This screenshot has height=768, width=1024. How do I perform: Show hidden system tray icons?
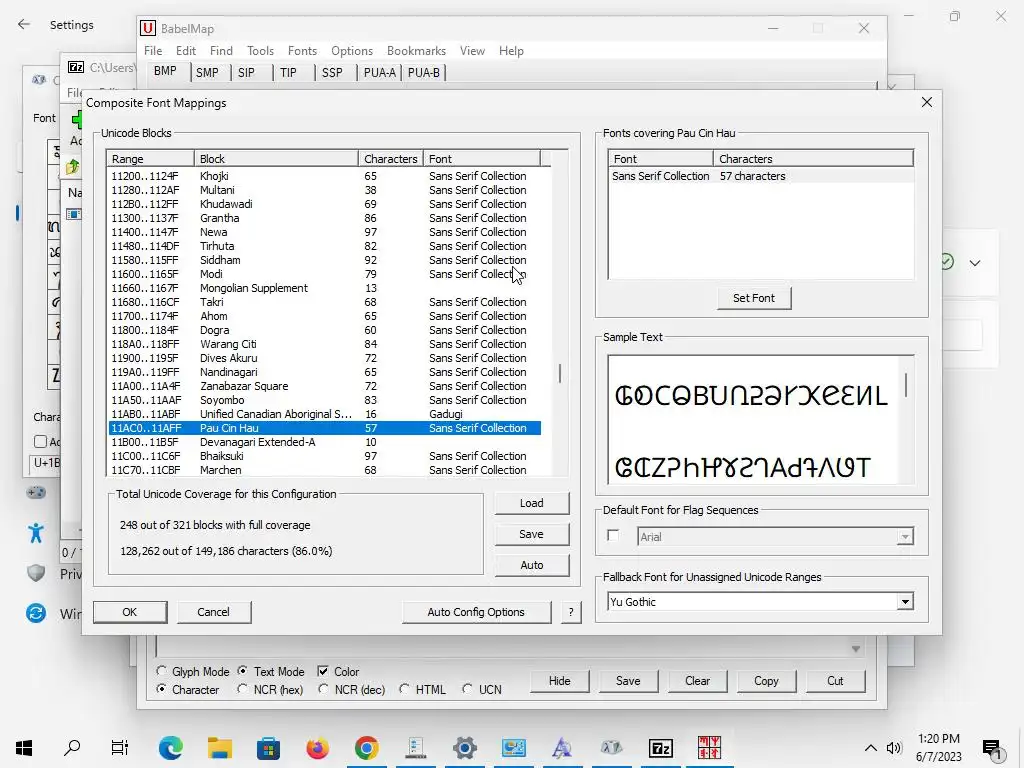(871, 748)
